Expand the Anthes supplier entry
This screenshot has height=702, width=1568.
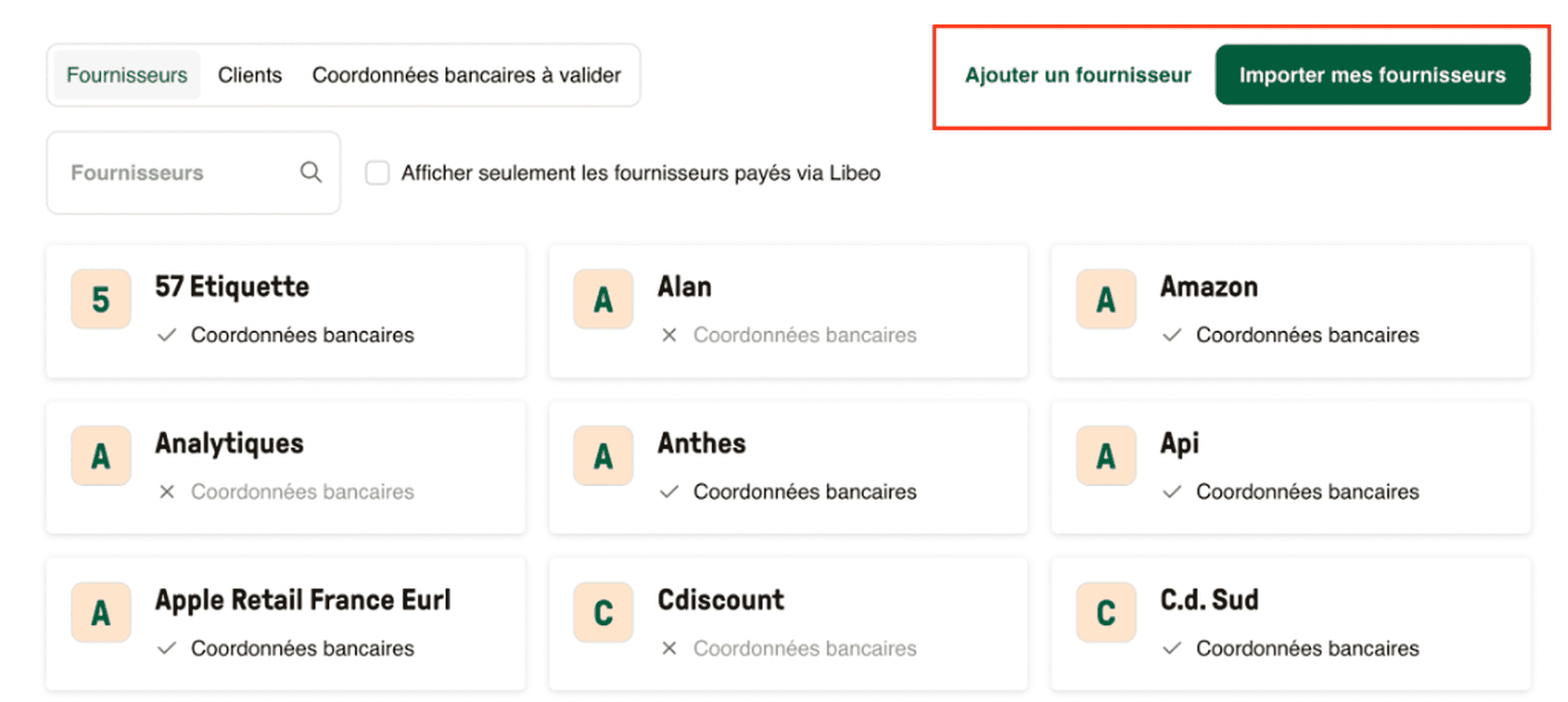pos(788,467)
